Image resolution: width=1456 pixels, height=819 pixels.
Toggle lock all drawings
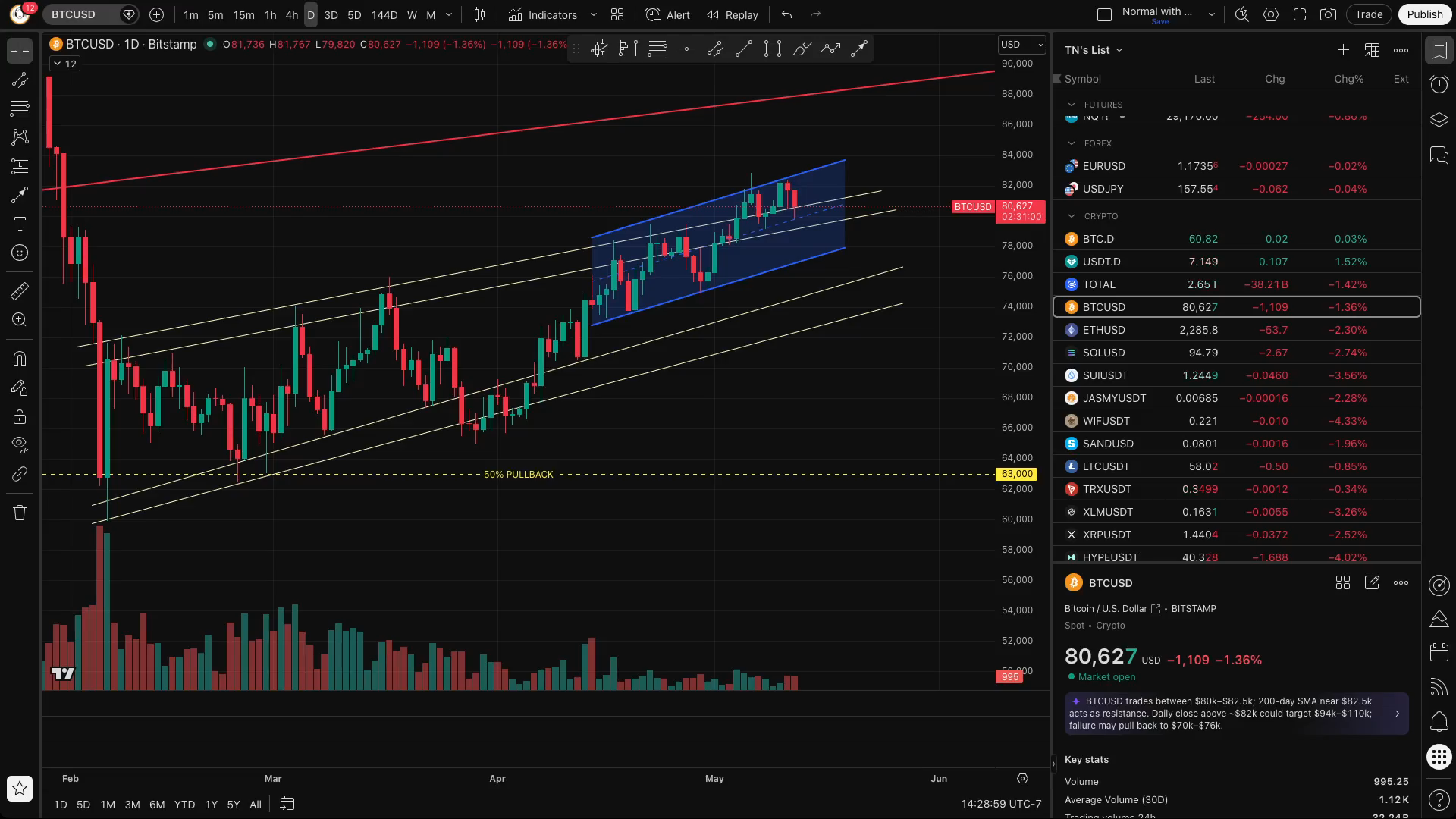20,416
